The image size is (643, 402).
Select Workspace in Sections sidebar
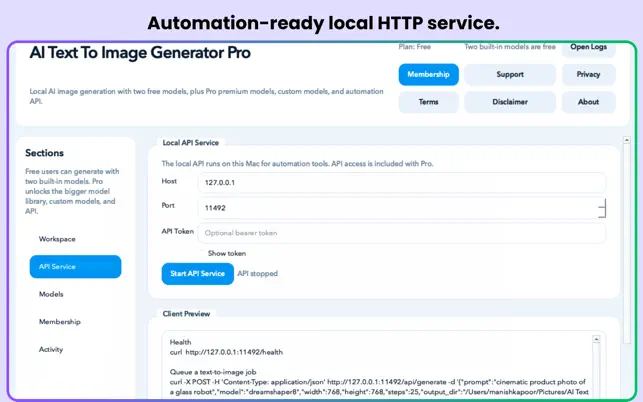point(75,239)
